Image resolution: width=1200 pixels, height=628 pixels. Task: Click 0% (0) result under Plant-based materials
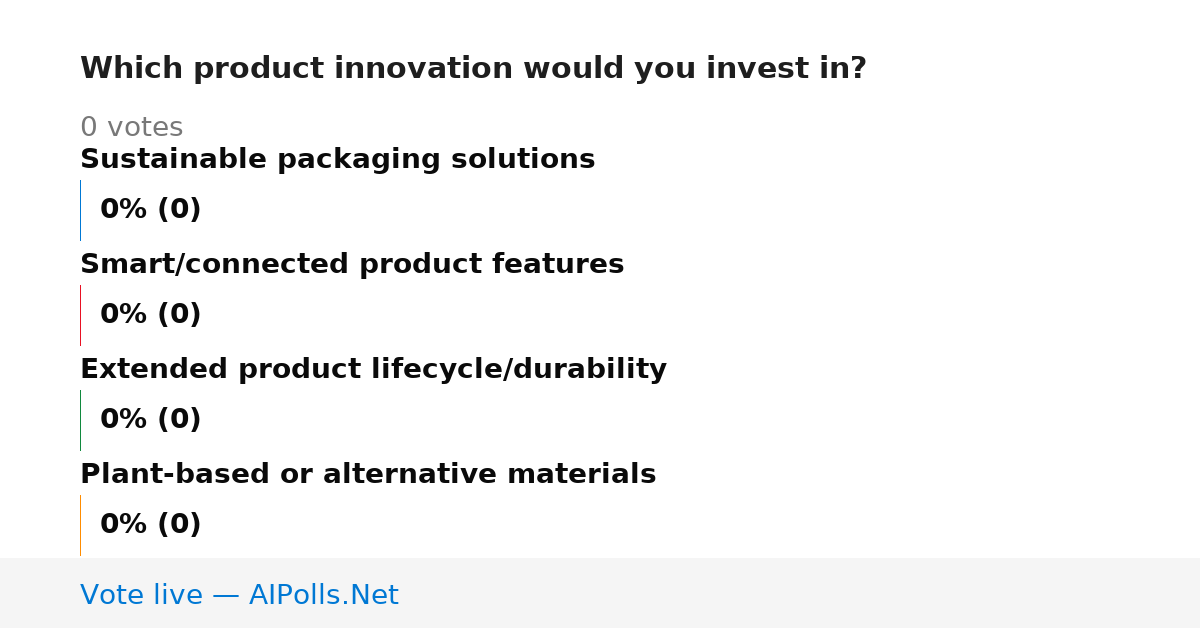[150, 525]
